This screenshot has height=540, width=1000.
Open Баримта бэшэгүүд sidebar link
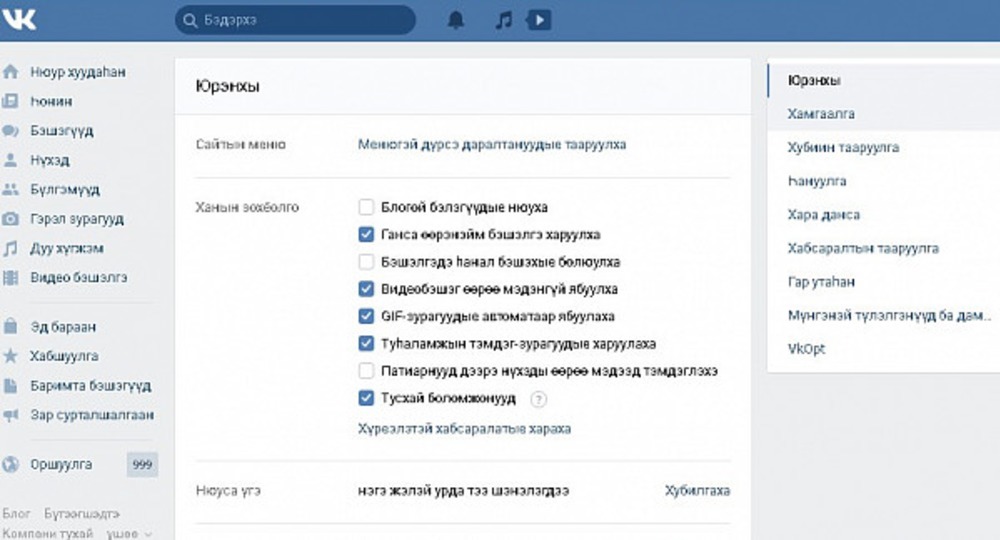[x=91, y=386]
